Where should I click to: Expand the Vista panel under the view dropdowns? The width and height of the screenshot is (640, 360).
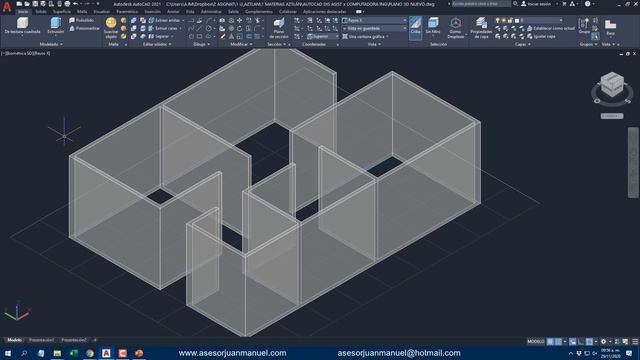[x=373, y=44]
